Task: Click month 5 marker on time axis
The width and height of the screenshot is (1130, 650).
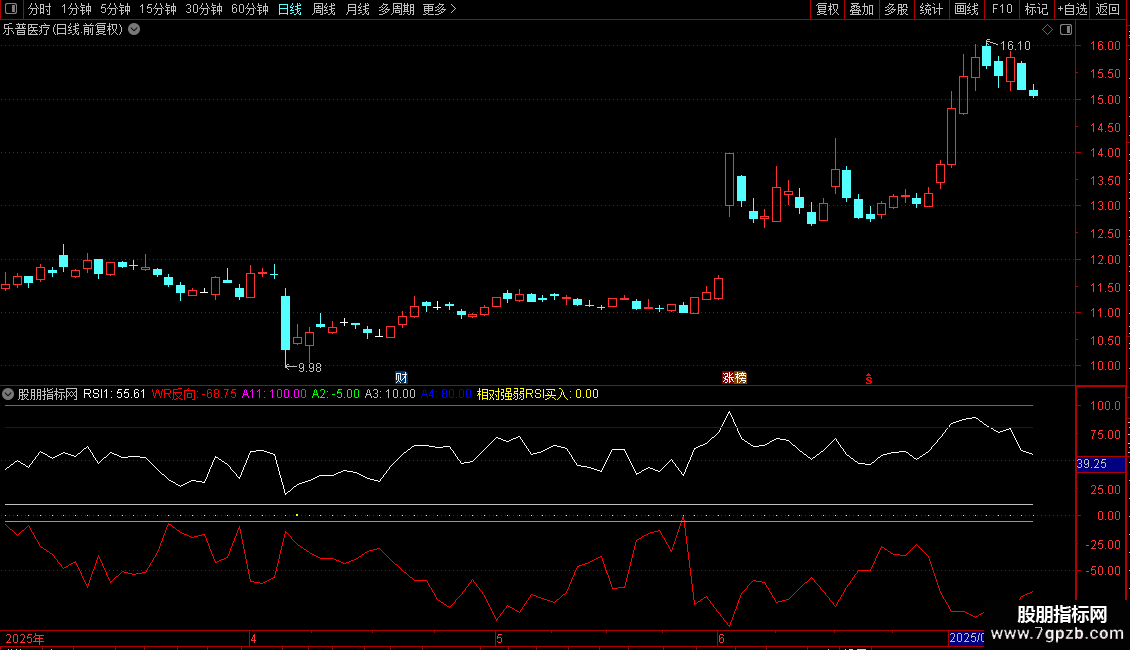Action: pos(499,638)
